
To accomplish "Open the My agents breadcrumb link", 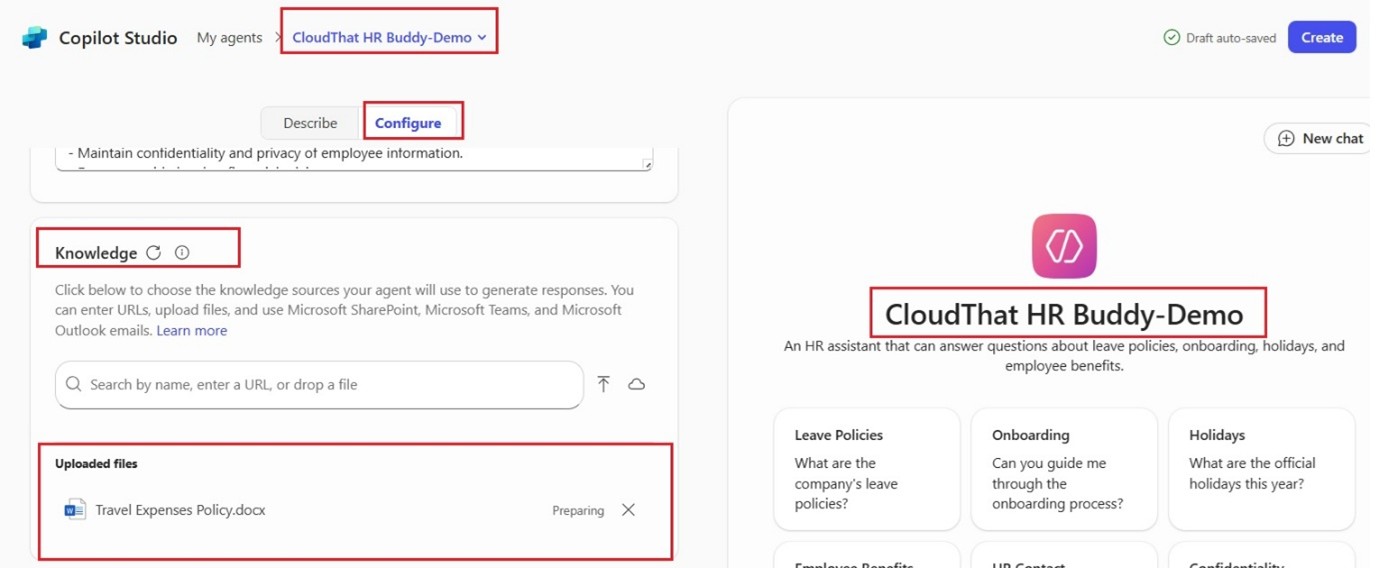I will pyautogui.click(x=229, y=38).
